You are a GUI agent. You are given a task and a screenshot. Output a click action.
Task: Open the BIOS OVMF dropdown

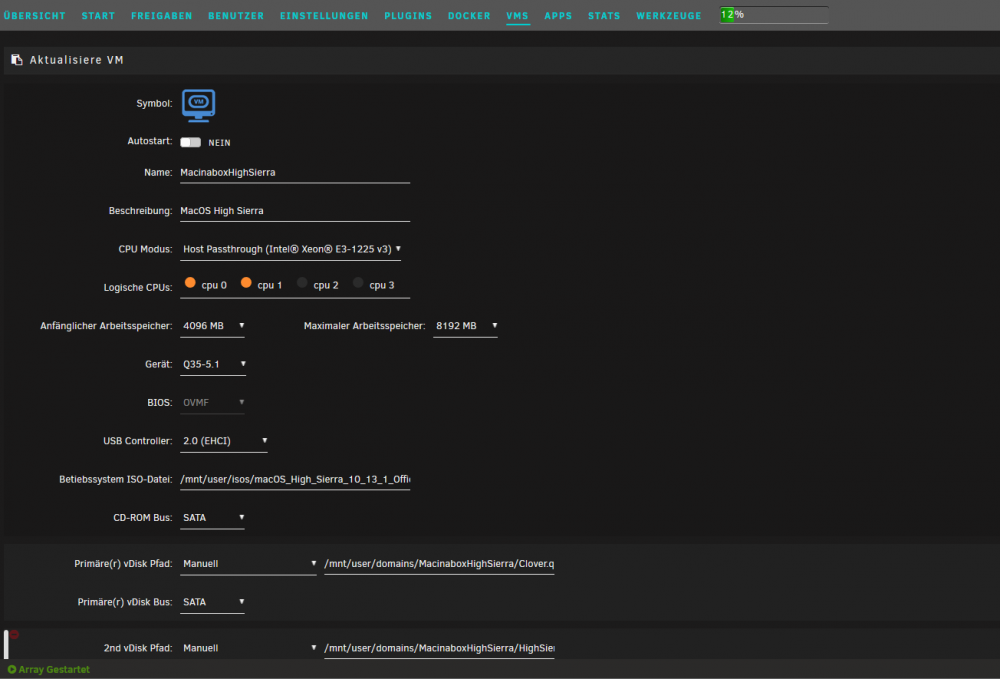tap(213, 402)
